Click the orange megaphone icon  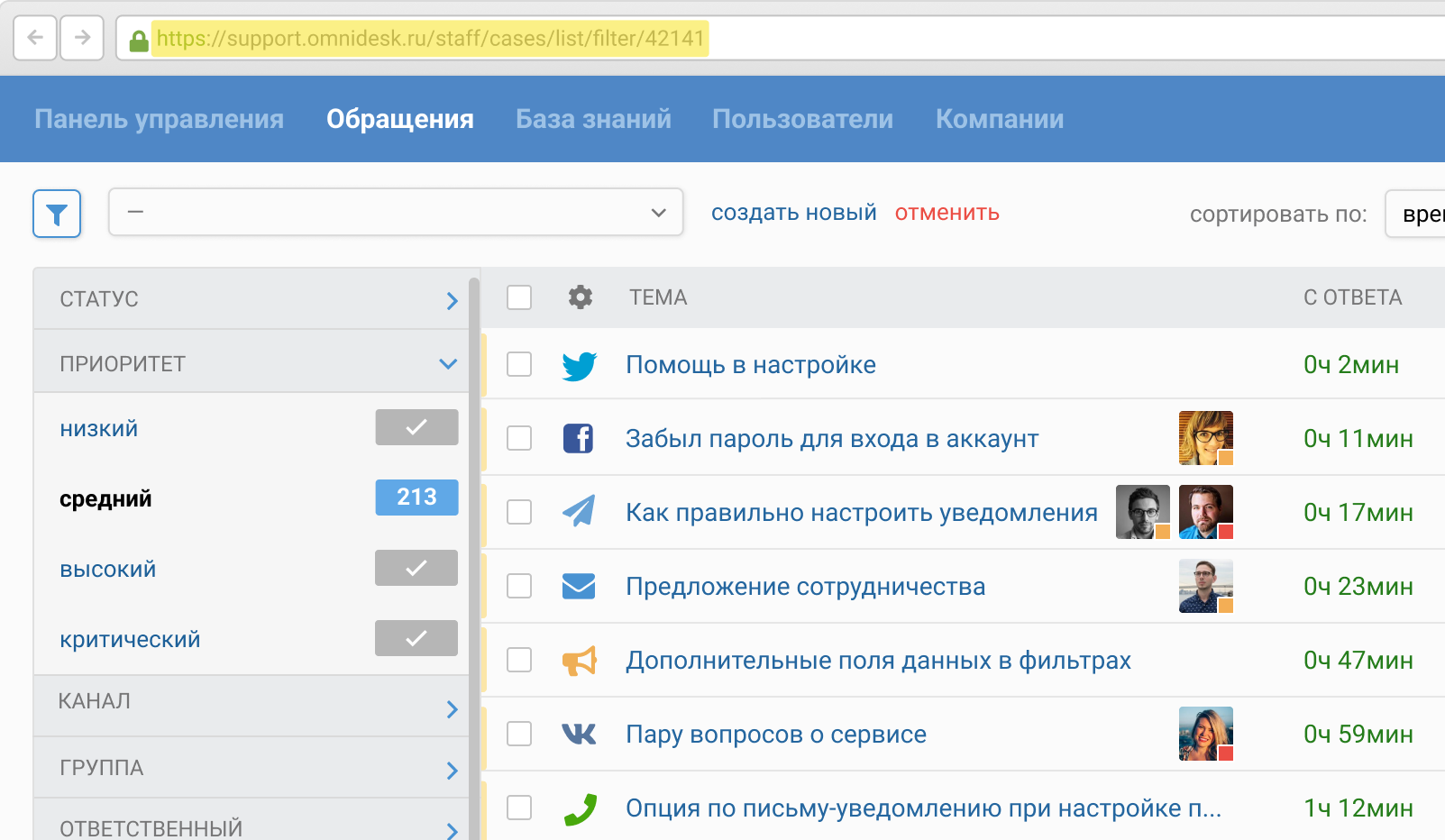(579, 661)
